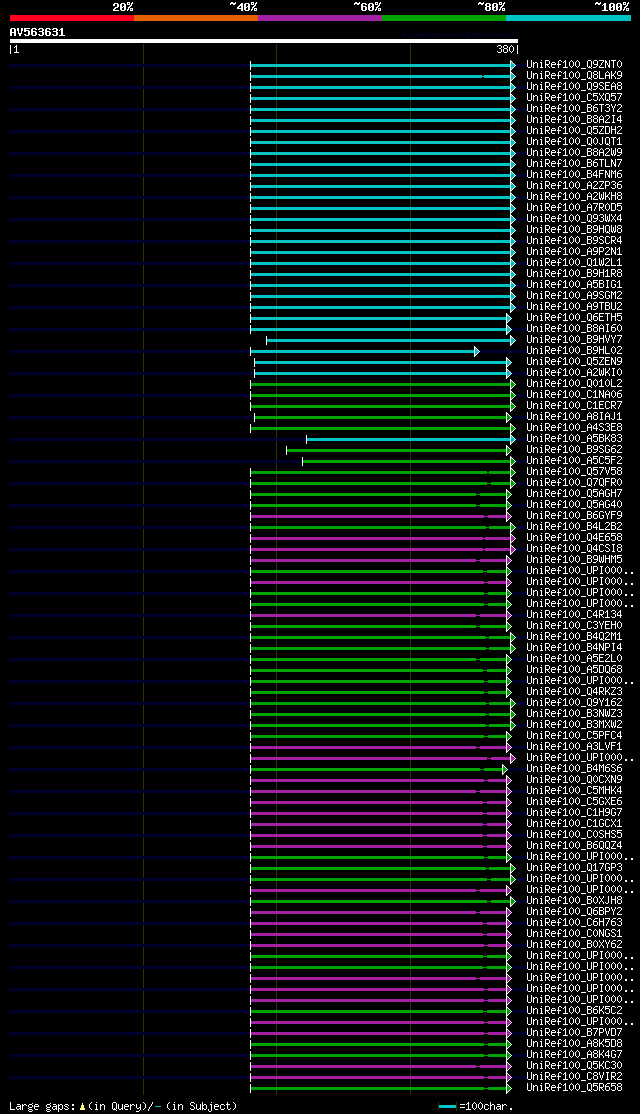Select the UniRef100_C4R134 label
640x1114 pixels.
(x=575, y=615)
